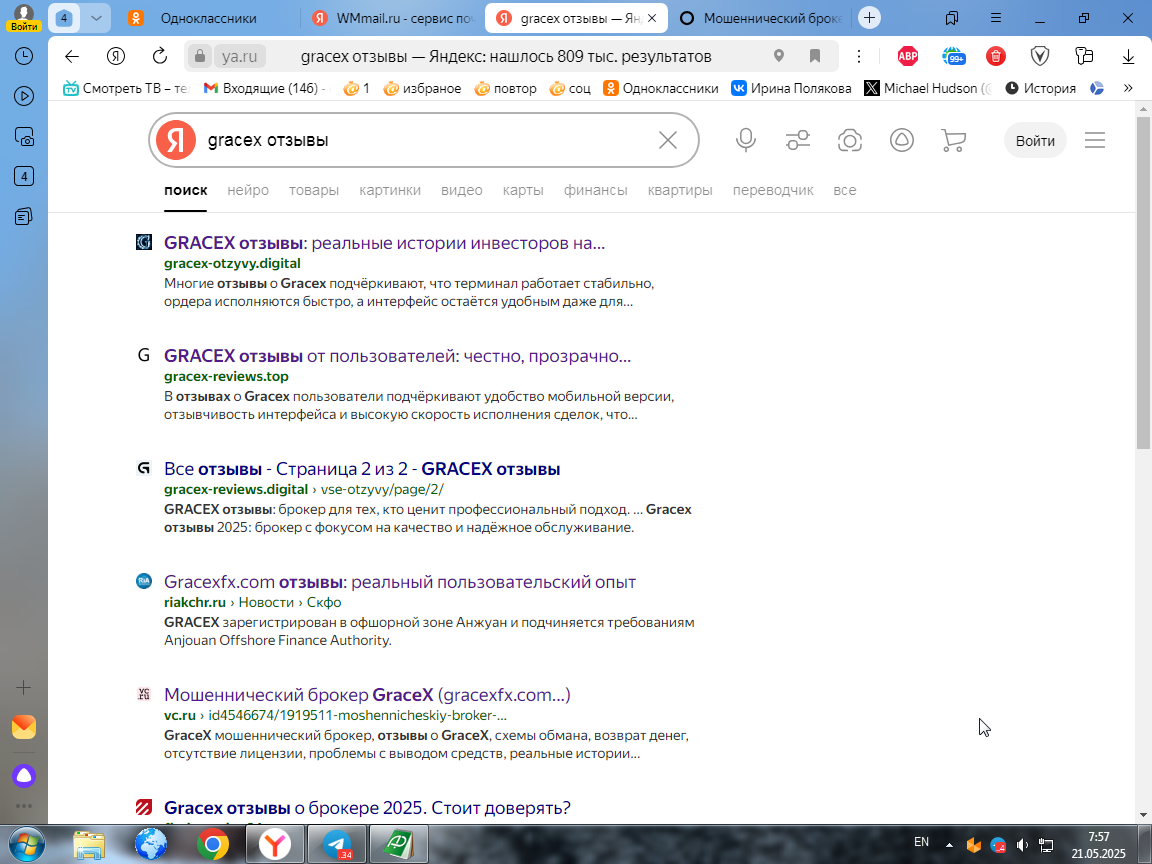Select картинки search category
Image resolution: width=1152 pixels, height=864 pixels.
(x=390, y=190)
